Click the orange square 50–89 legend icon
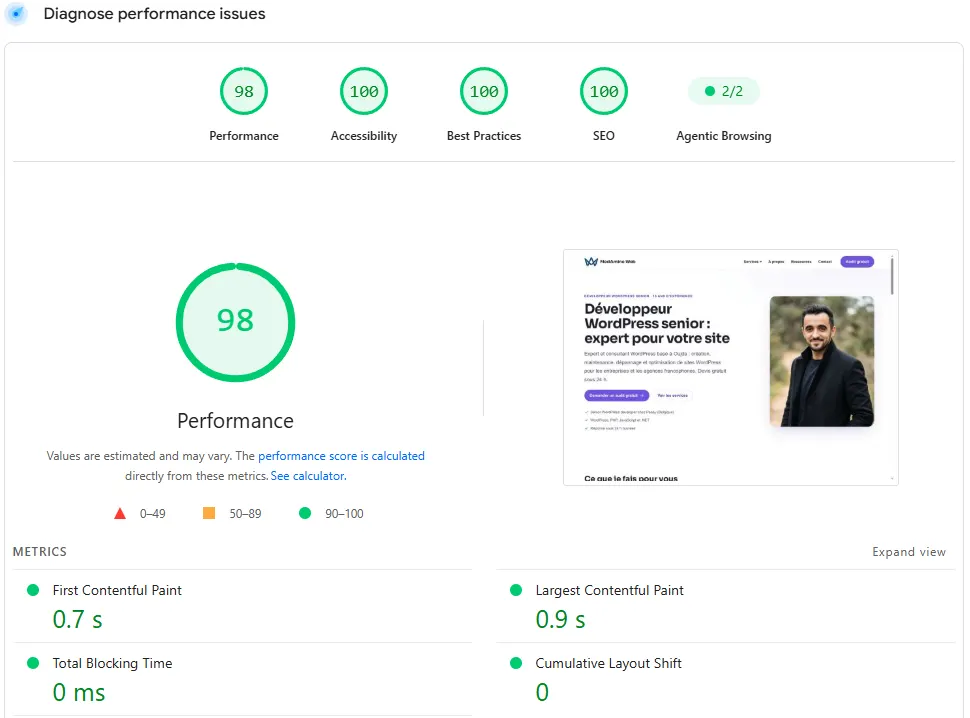 (x=209, y=513)
